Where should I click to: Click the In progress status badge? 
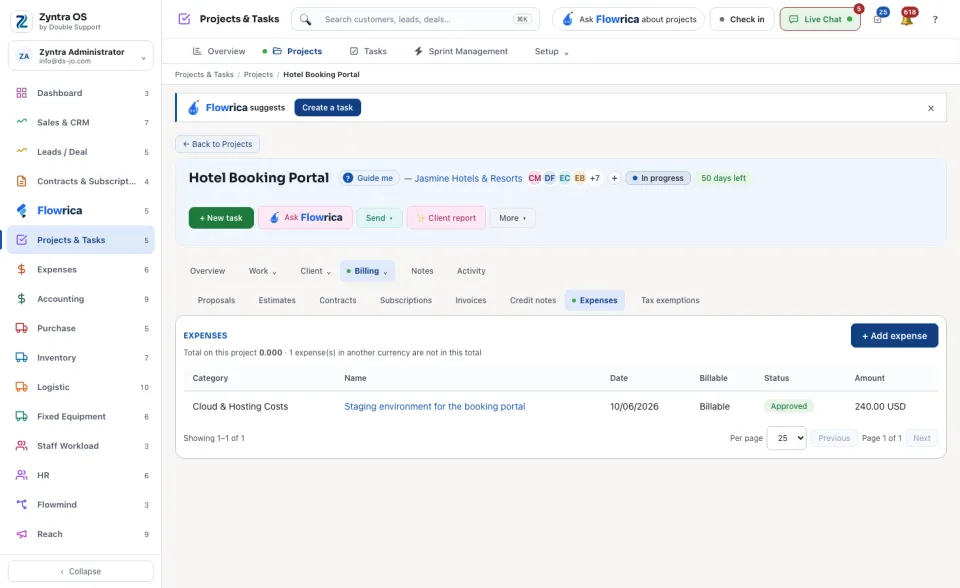click(x=658, y=178)
